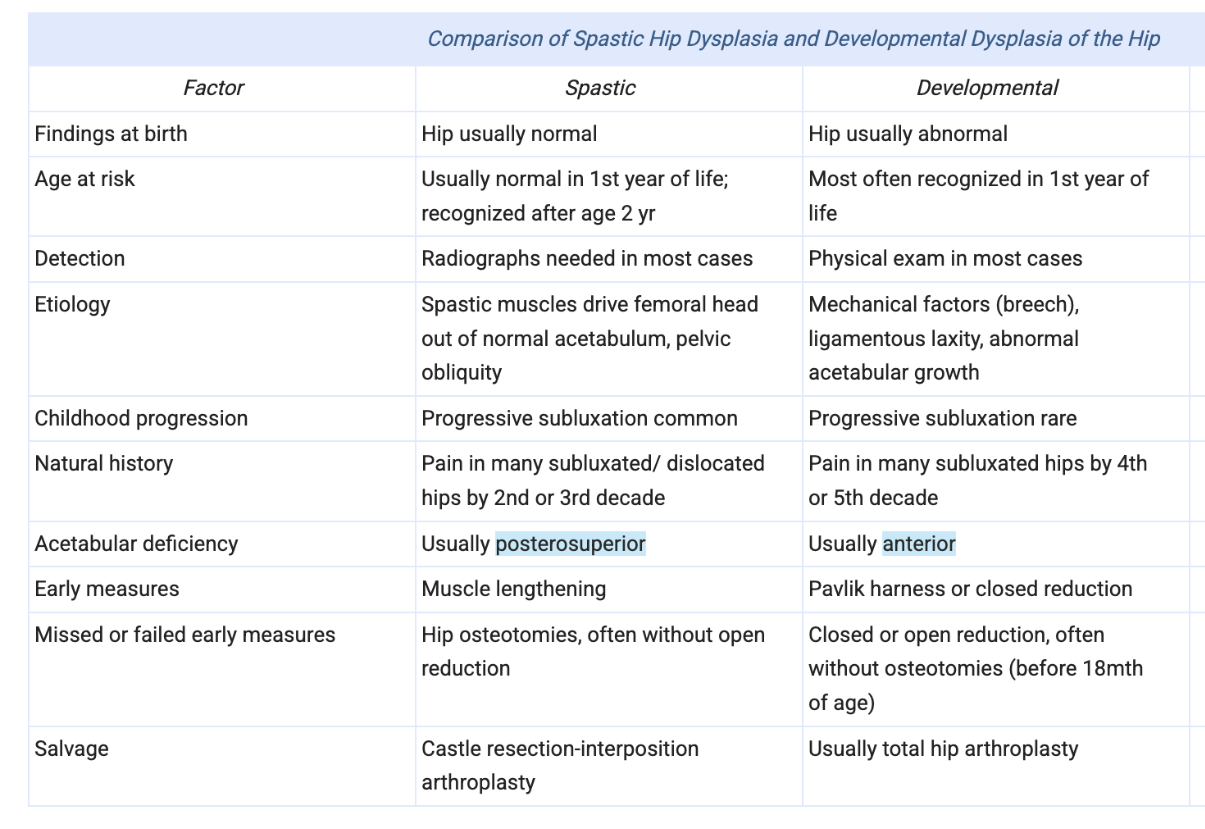This screenshot has height=829, width=1205.
Task: Click the Age at risk row label
Action: (85, 179)
